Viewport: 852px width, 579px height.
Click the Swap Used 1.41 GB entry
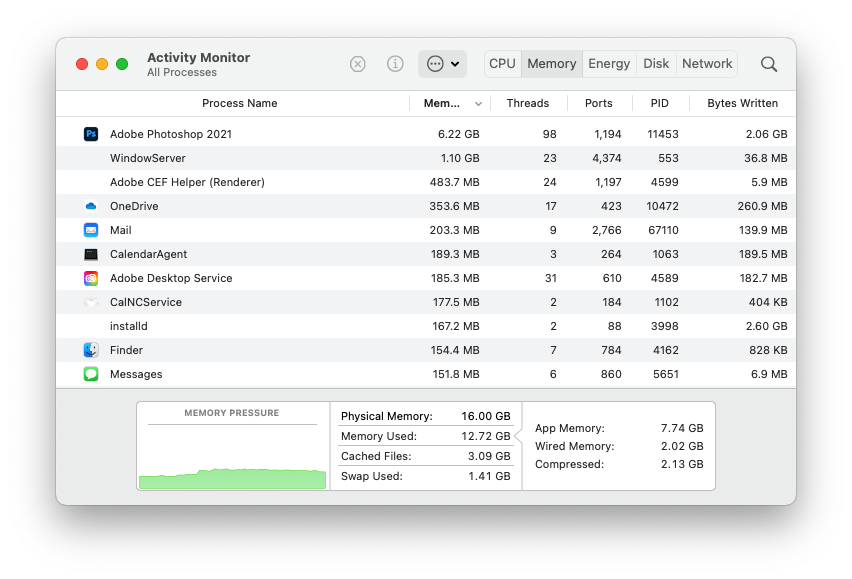point(425,476)
